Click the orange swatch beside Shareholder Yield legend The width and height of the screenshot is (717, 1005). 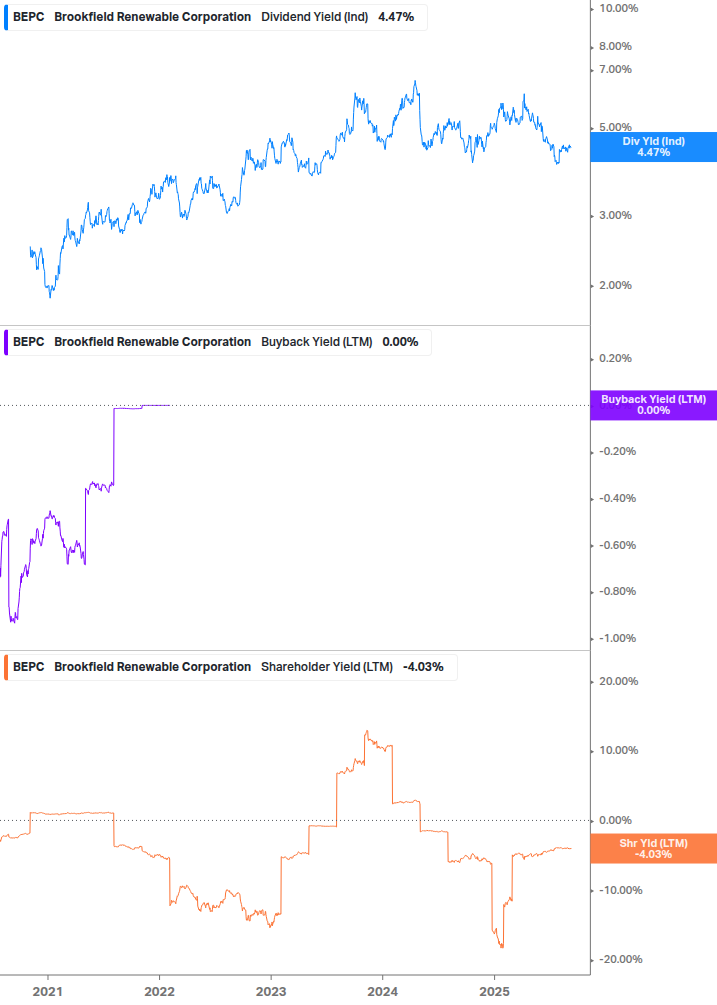pos(6,667)
